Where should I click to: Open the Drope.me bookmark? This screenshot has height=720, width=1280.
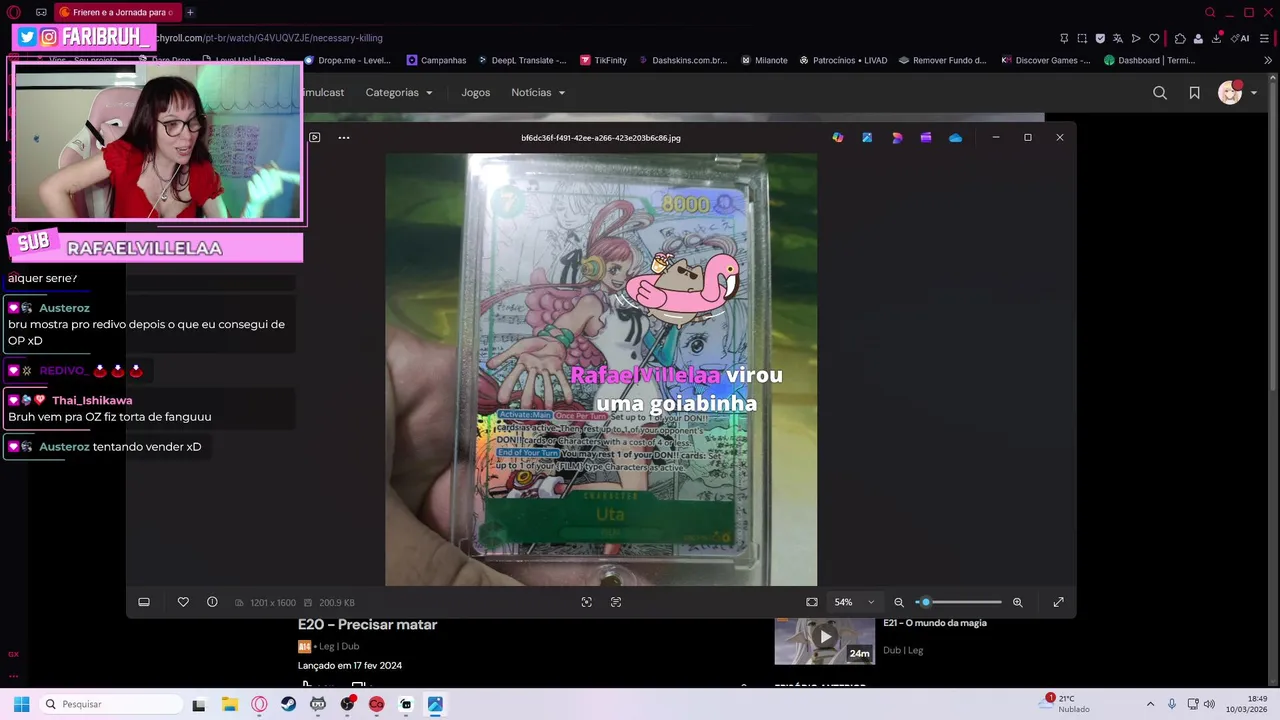coord(349,60)
